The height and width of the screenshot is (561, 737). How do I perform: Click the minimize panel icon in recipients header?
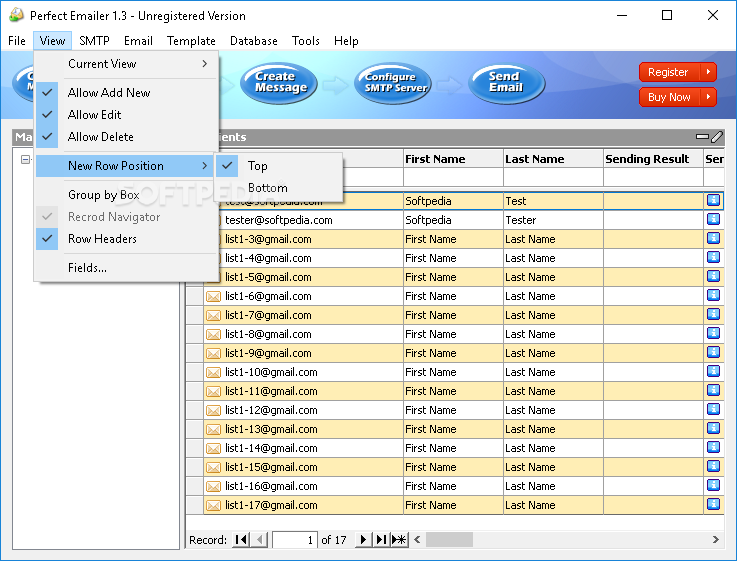pos(702,137)
